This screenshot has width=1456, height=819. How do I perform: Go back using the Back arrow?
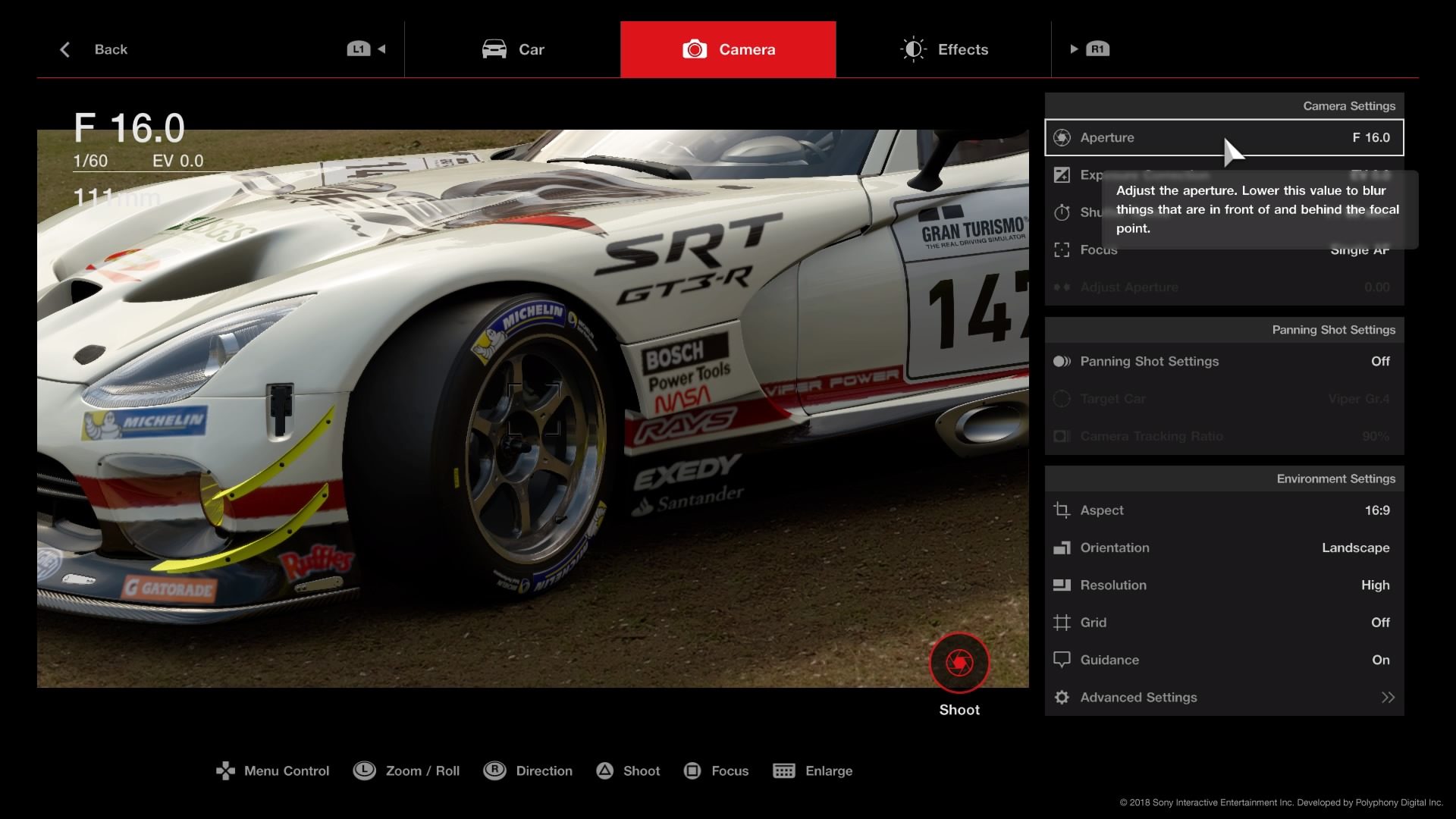point(65,49)
